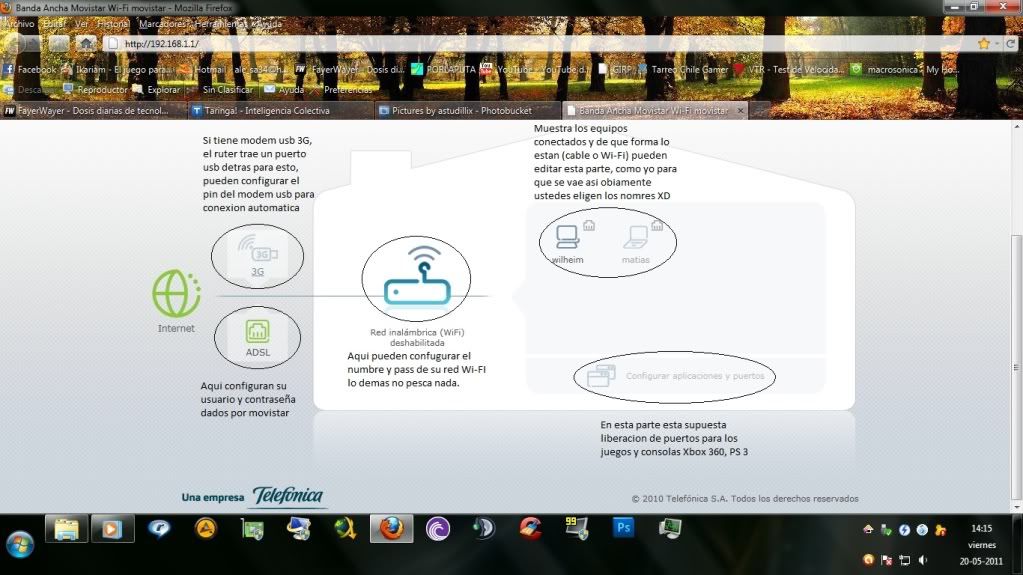The image size is (1023, 575).
Task: Click the copyright 2010 Telefónica S.A. text
Action: [744, 499]
